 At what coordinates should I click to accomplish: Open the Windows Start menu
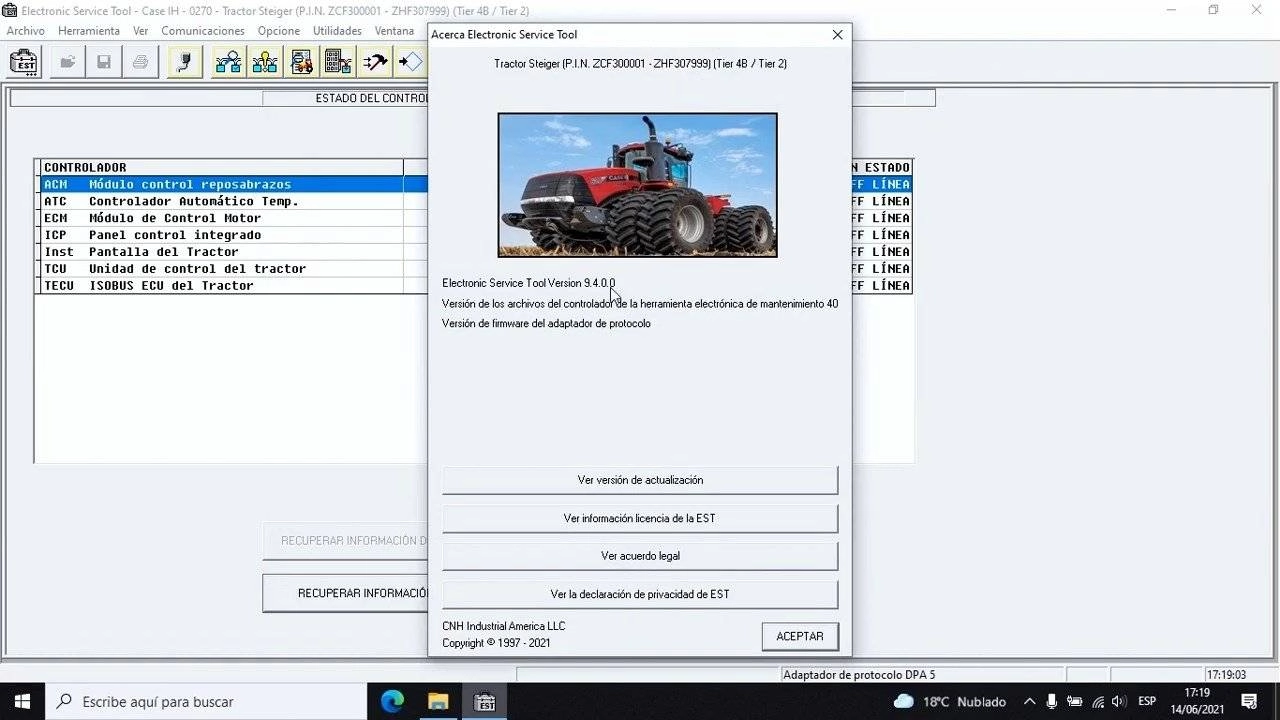[22, 701]
